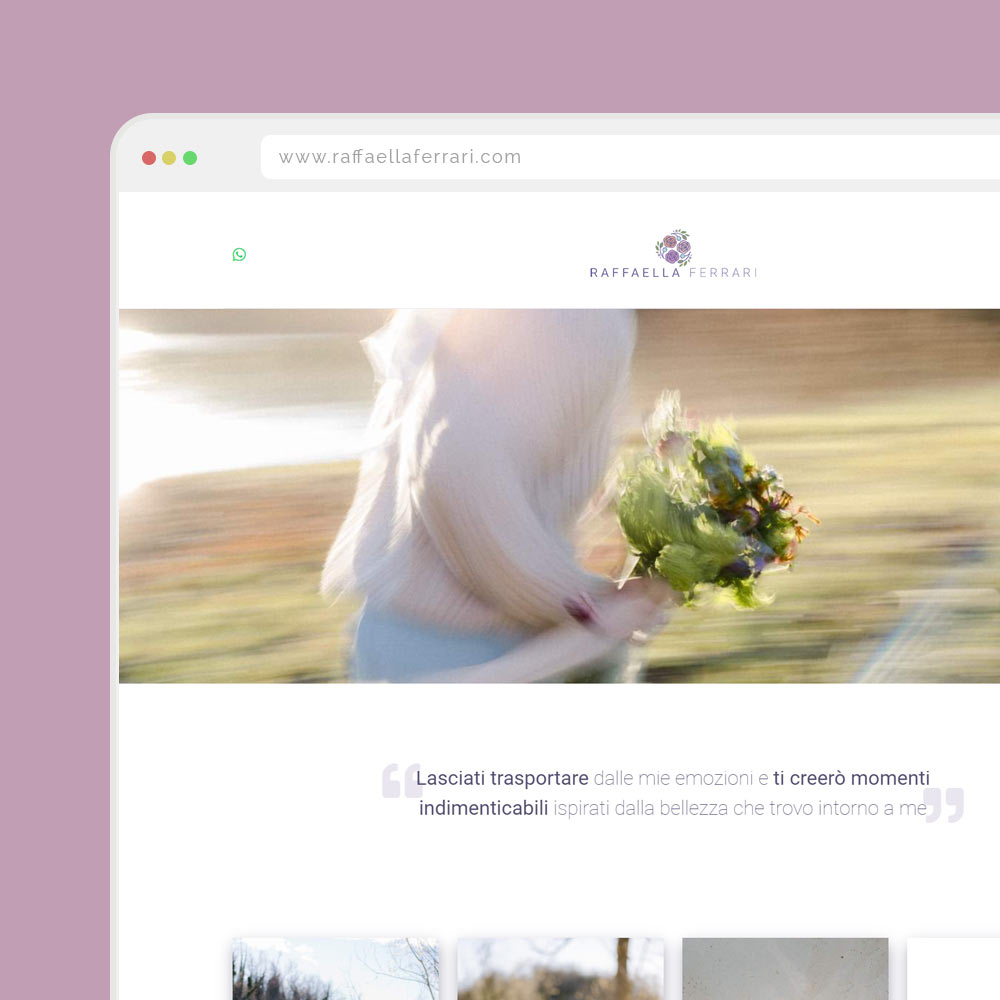Select the words "ispirati dalla bellezza che trovo intorno a me"
The width and height of the screenshot is (1000, 1000).
point(740,808)
